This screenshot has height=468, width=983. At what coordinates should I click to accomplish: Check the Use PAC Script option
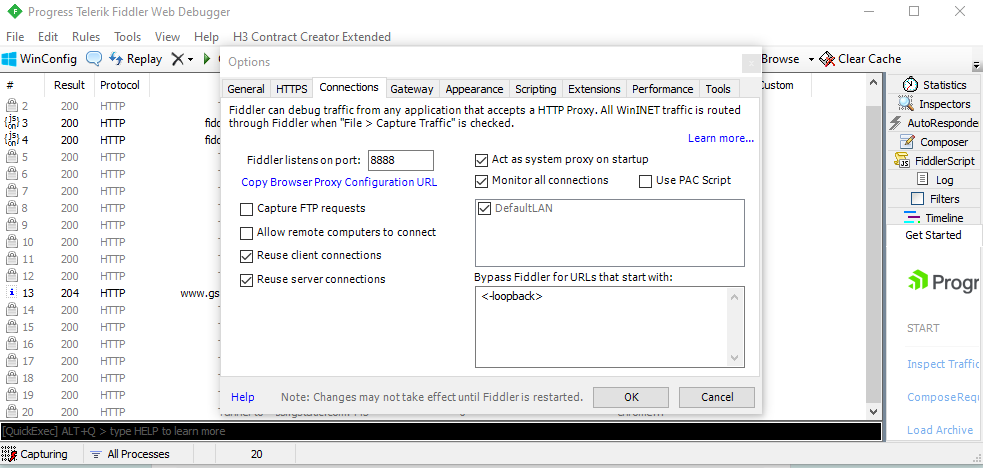pos(645,181)
